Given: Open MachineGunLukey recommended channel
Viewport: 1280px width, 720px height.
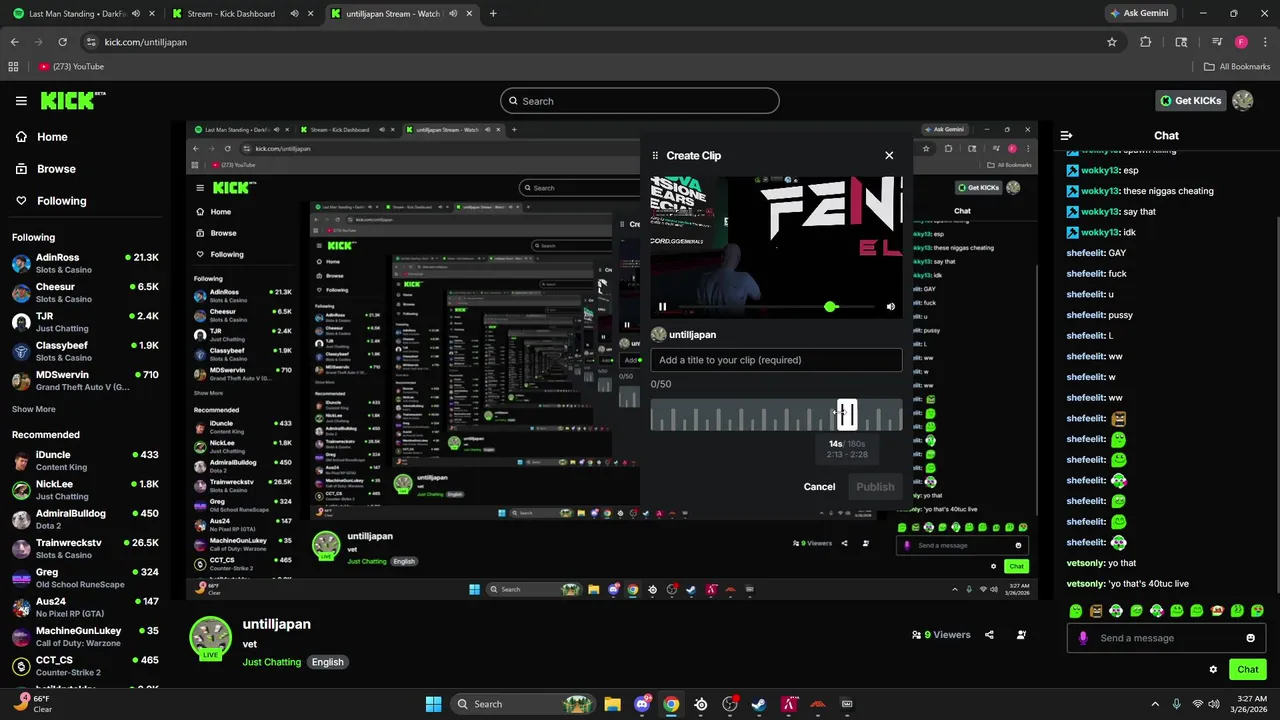Looking at the screenshot, I should tap(85, 637).
